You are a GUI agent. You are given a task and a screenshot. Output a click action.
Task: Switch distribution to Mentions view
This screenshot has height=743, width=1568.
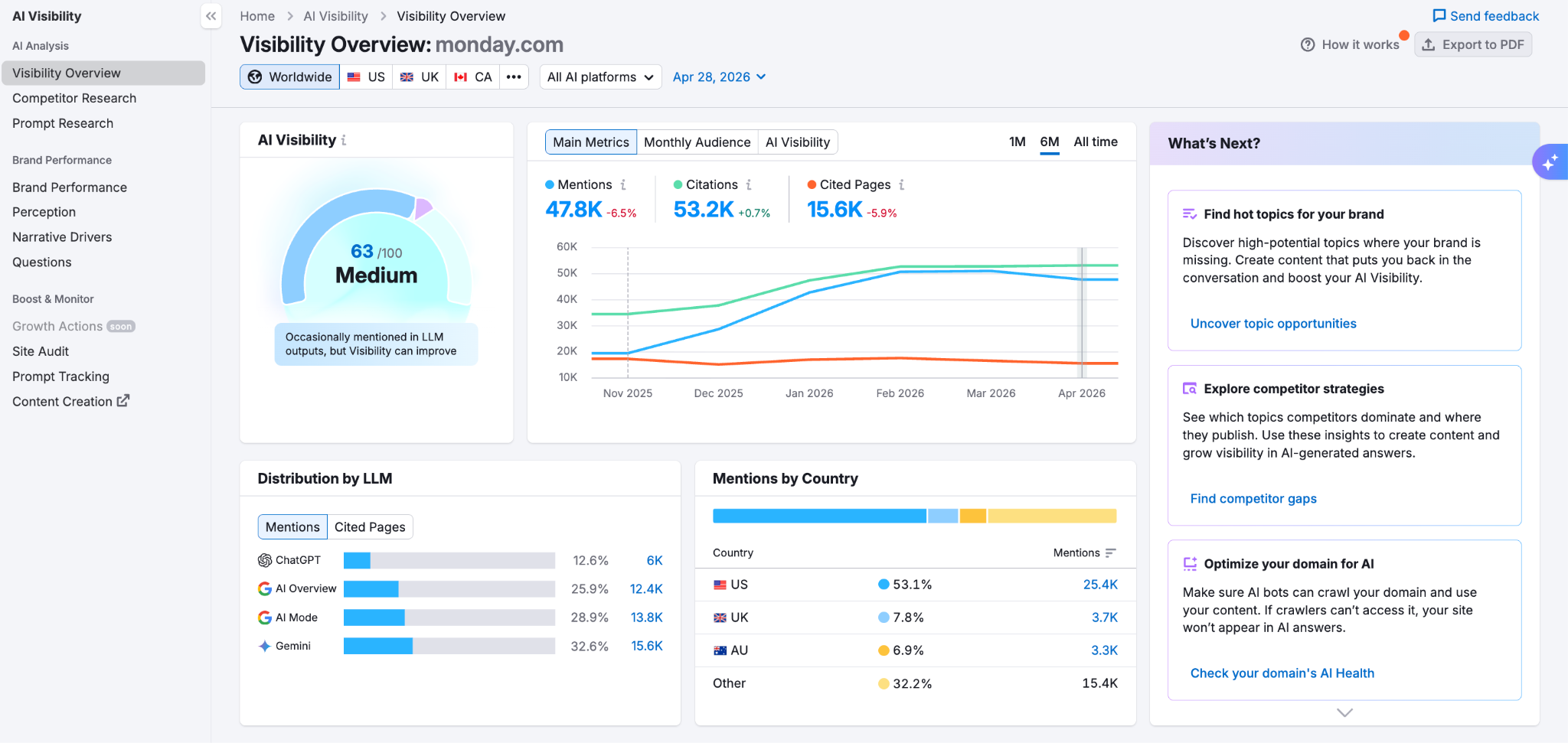292,526
